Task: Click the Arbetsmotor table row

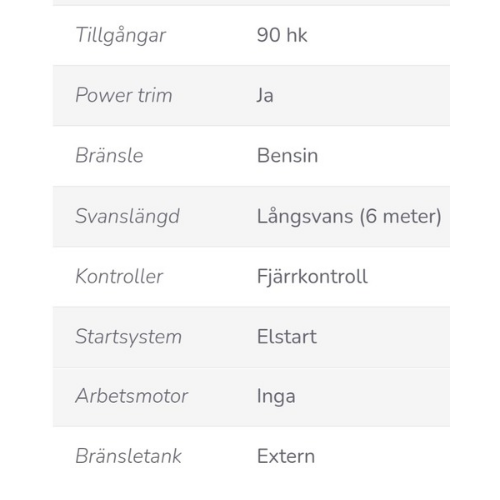Action: pos(251,397)
